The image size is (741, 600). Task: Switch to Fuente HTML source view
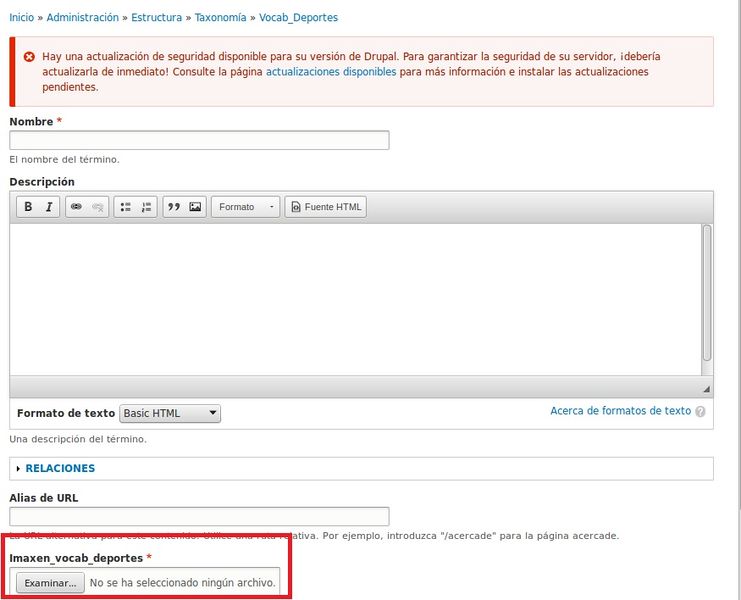pos(326,207)
